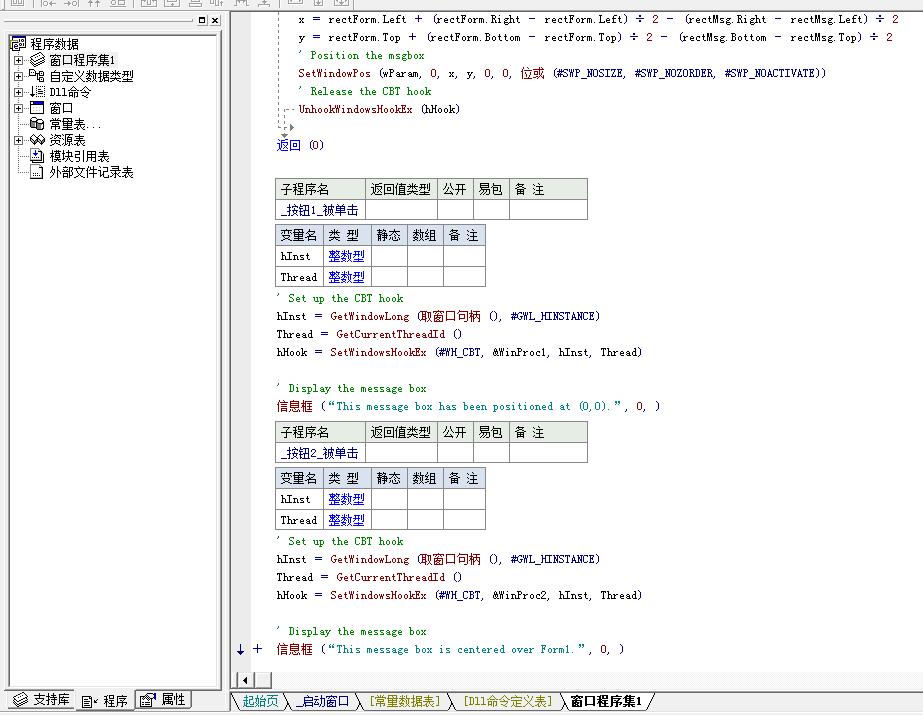Switch to the 属性 panel tab
Screen dimensions: 923x715
(x=163, y=700)
